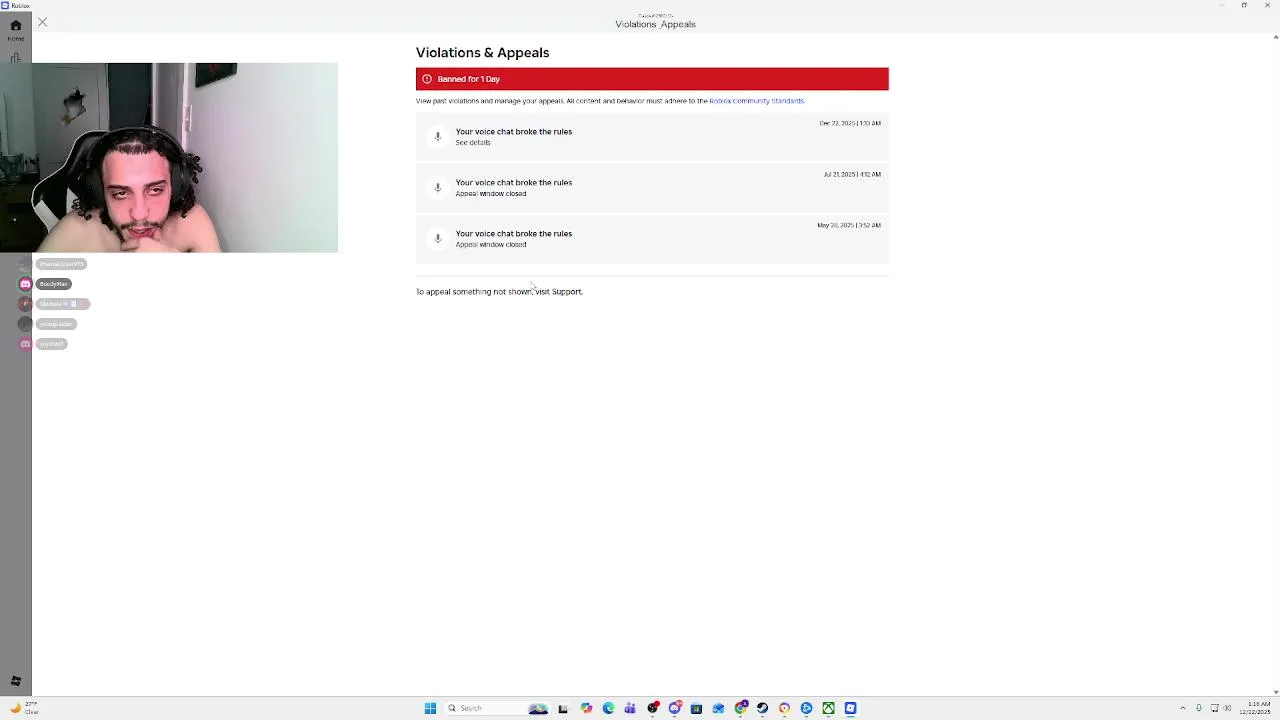The width and height of the screenshot is (1280, 720).
Task: Click the 'Banned for 1 Day' red banner
Action: coord(652,79)
